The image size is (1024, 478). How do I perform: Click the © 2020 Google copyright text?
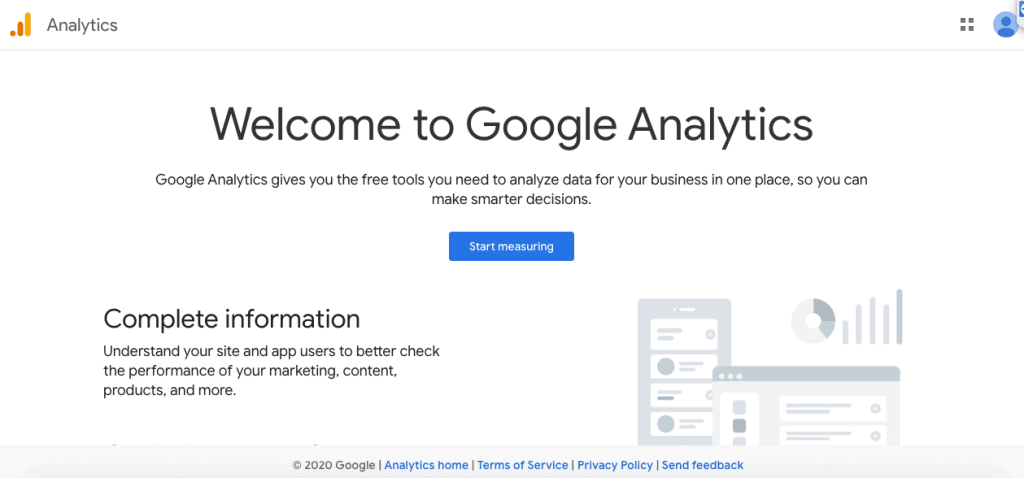[x=334, y=465]
